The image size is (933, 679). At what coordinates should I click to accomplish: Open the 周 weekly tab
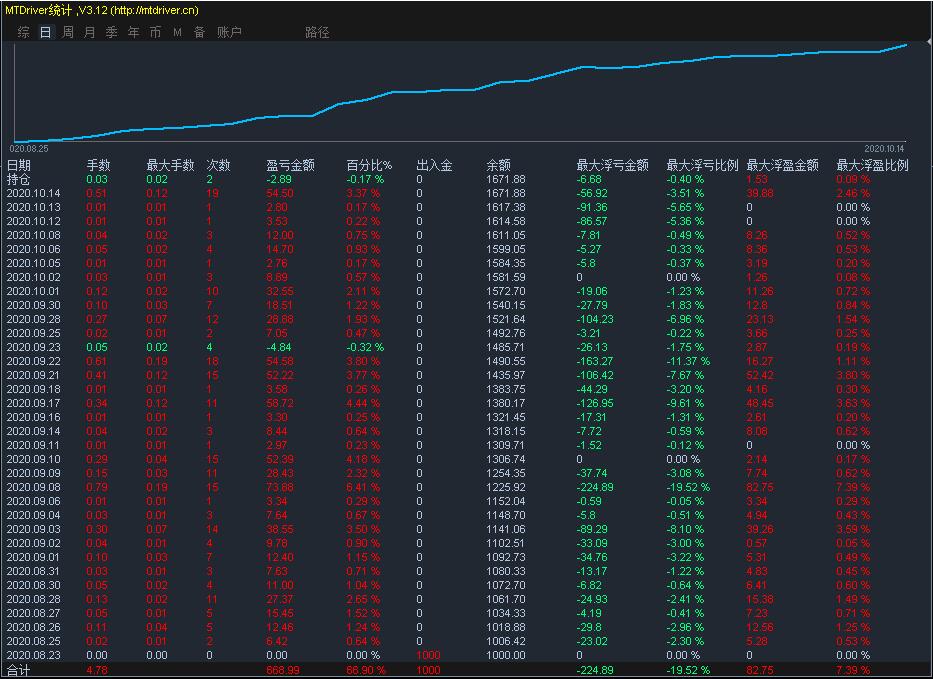point(68,32)
